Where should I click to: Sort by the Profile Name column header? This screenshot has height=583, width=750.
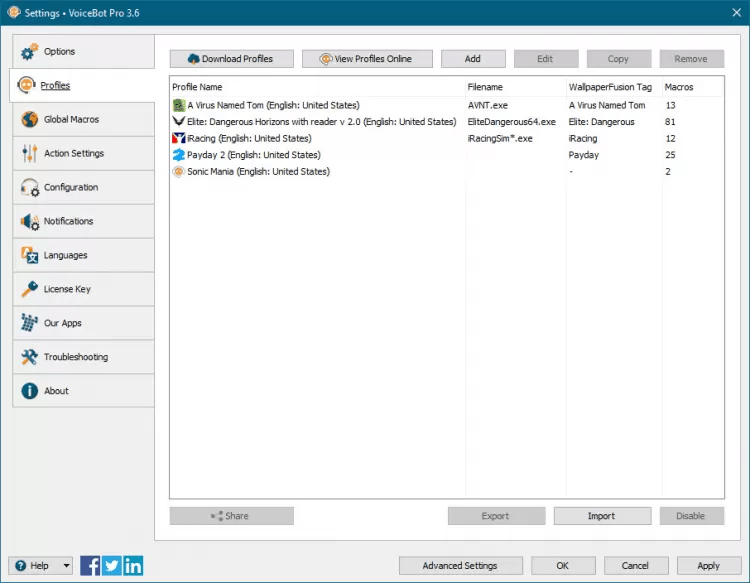[316, 87]
